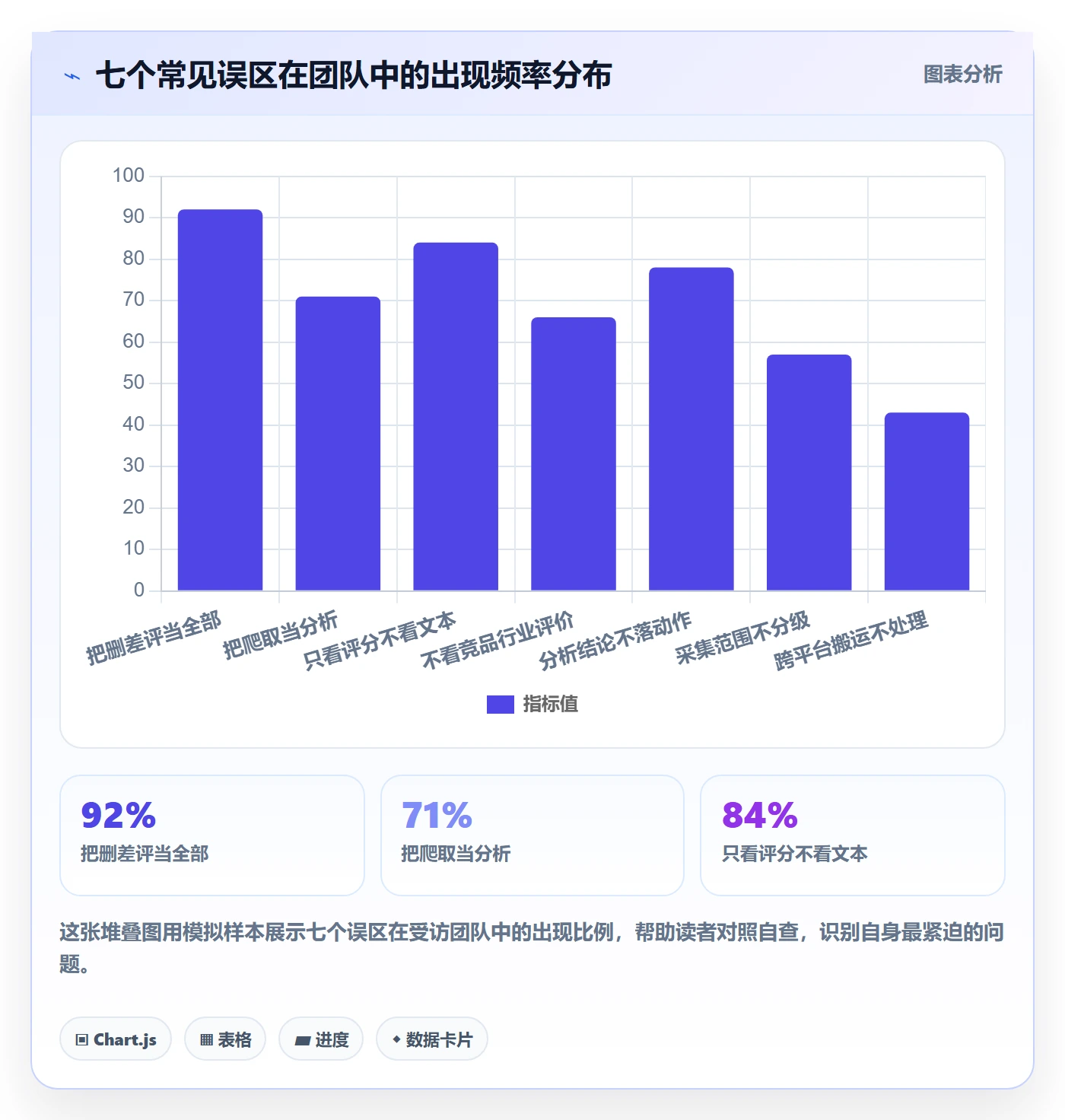This screenshot has height=1120, width=1065.
Task: Select the 跨平台搬运不处理 bar
Action: click(927, 501)
